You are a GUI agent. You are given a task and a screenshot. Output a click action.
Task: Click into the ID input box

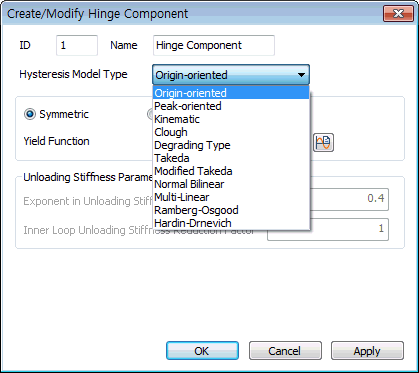point(77,45)
